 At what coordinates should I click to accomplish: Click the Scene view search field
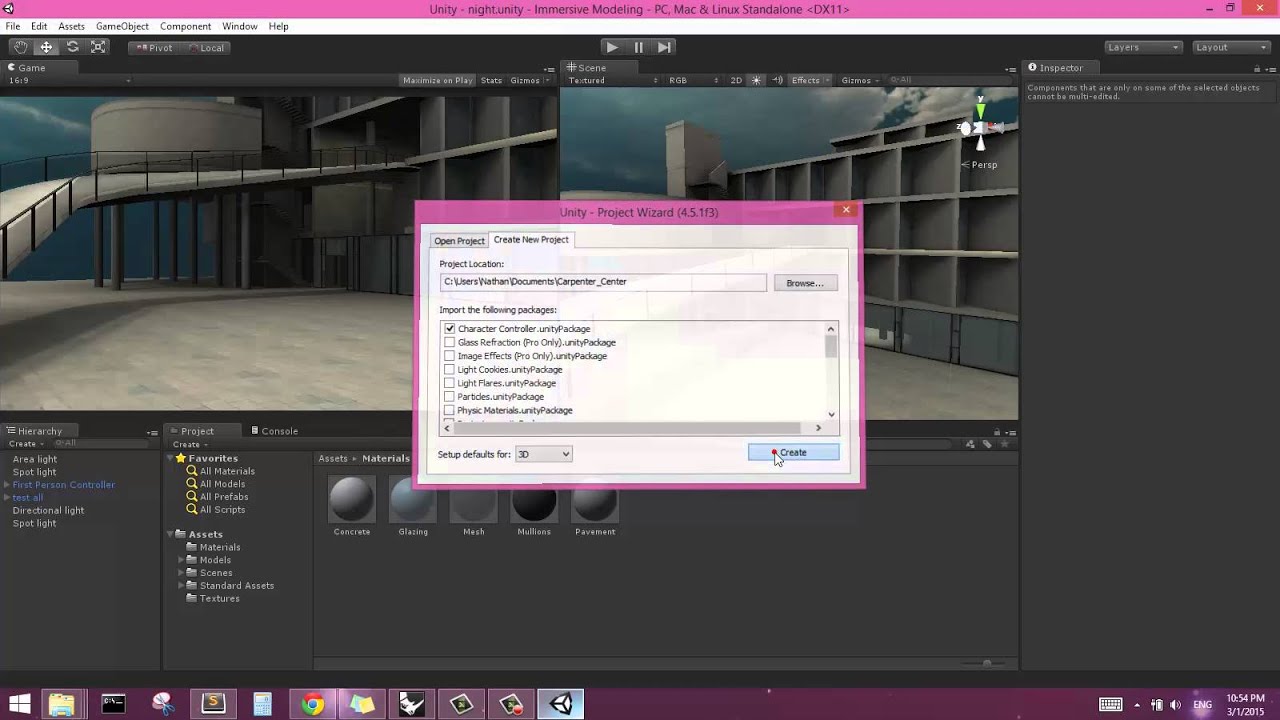point(948,80)
